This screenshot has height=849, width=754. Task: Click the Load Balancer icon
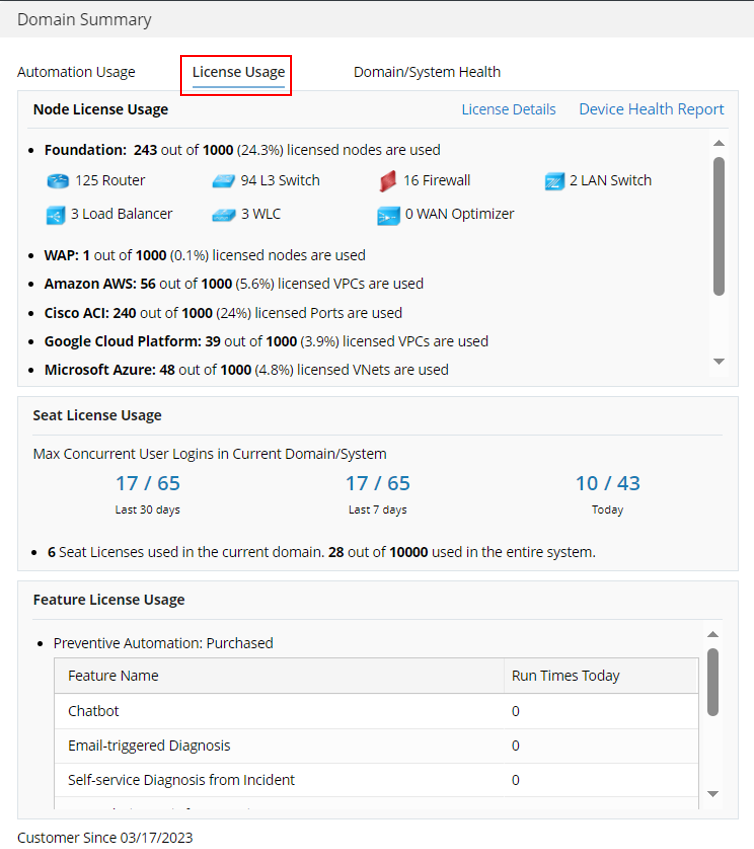pos(55,214)
